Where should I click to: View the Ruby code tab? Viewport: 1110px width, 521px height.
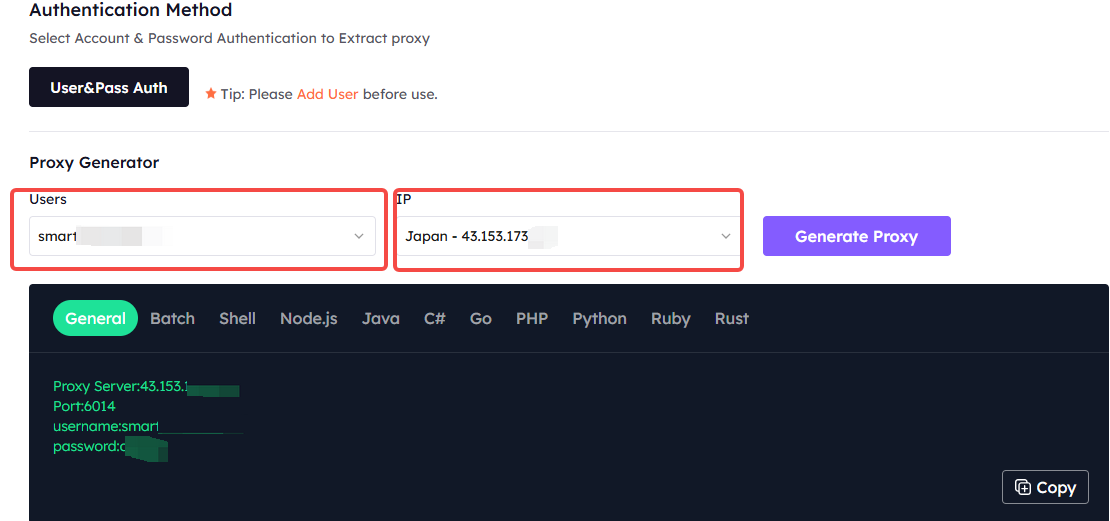670,319
